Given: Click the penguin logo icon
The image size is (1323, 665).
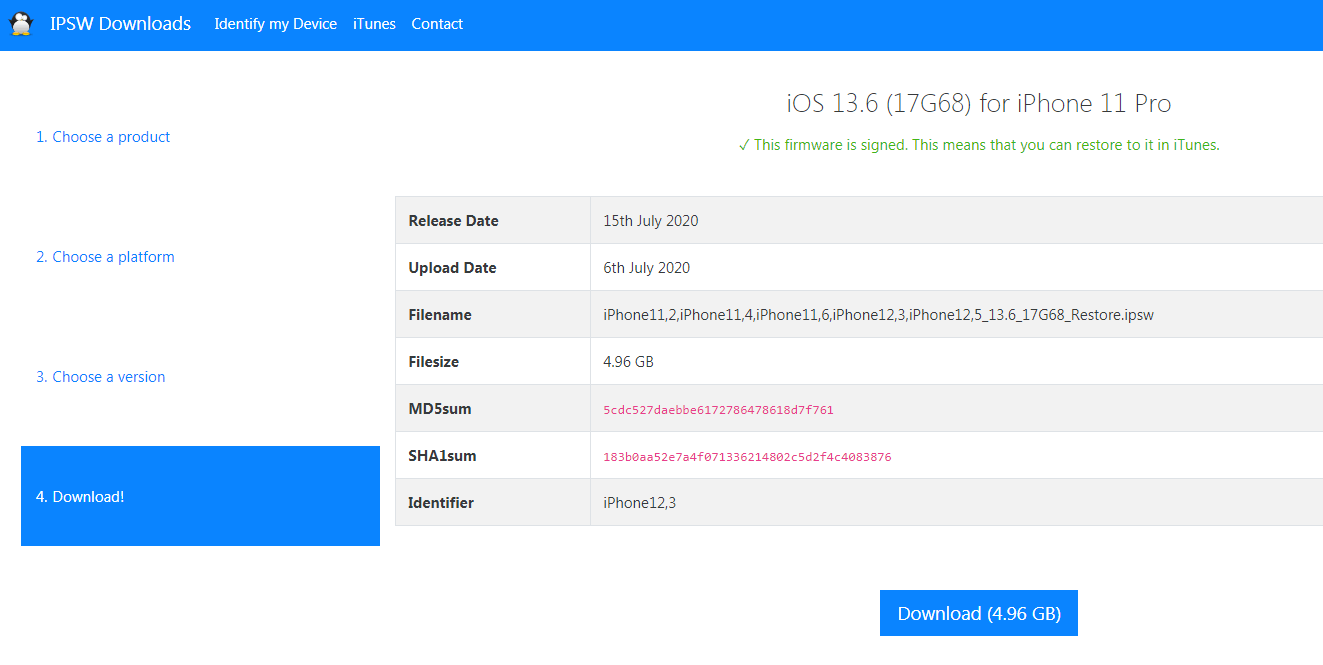Looking at the screenshot, I should (x=21, y=24).
